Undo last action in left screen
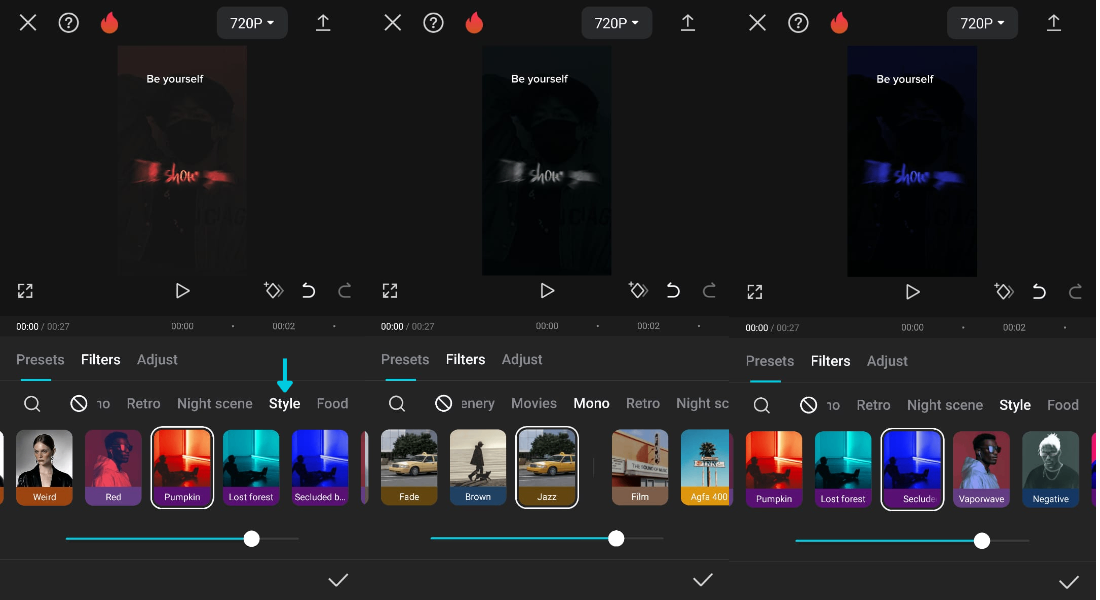The height and width of the screenshot is (600, 1100). tap(309, 291)
